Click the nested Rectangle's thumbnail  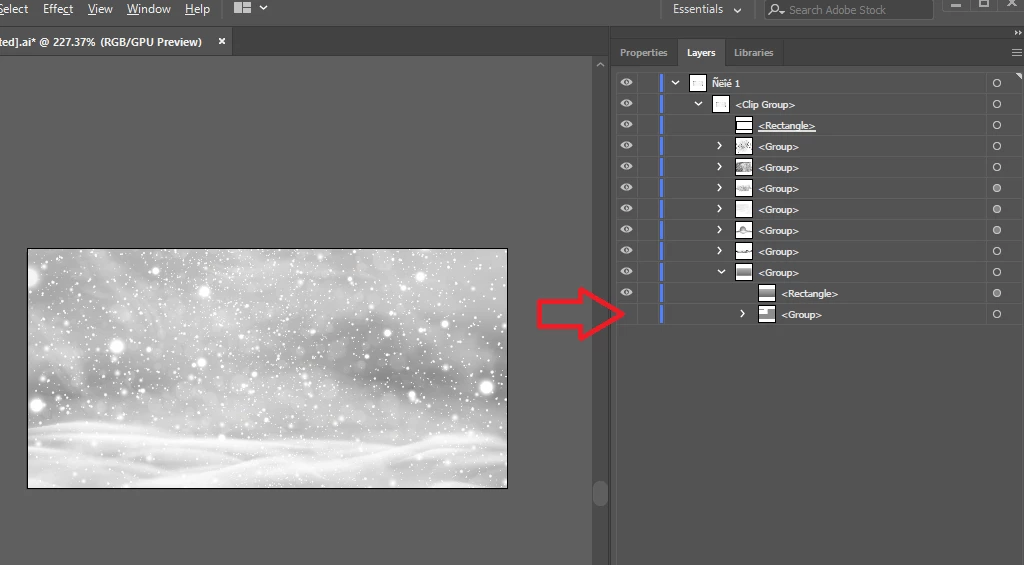[767, 293]
